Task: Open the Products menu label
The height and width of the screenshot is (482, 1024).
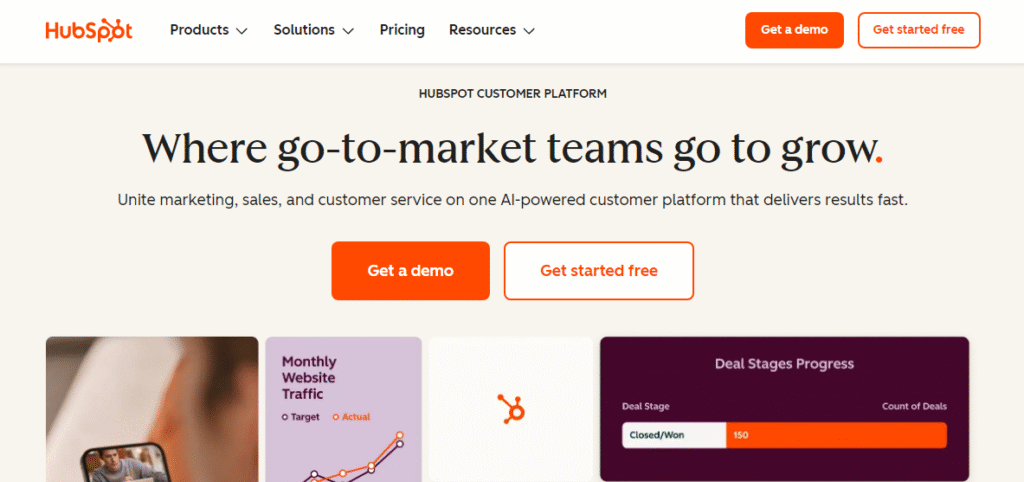Action: [x=199, y=30]
